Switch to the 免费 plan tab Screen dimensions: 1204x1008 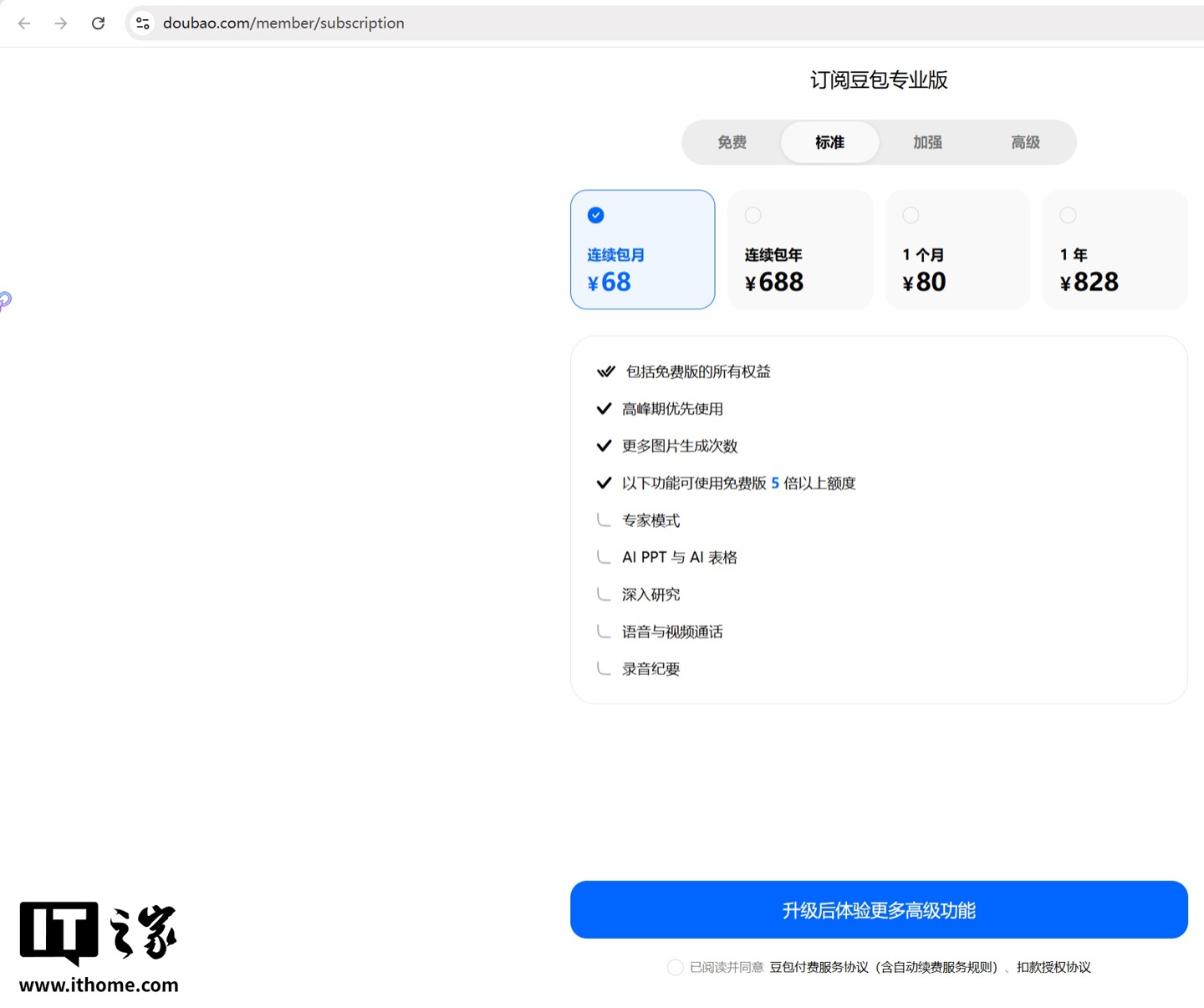pos(732,142)
